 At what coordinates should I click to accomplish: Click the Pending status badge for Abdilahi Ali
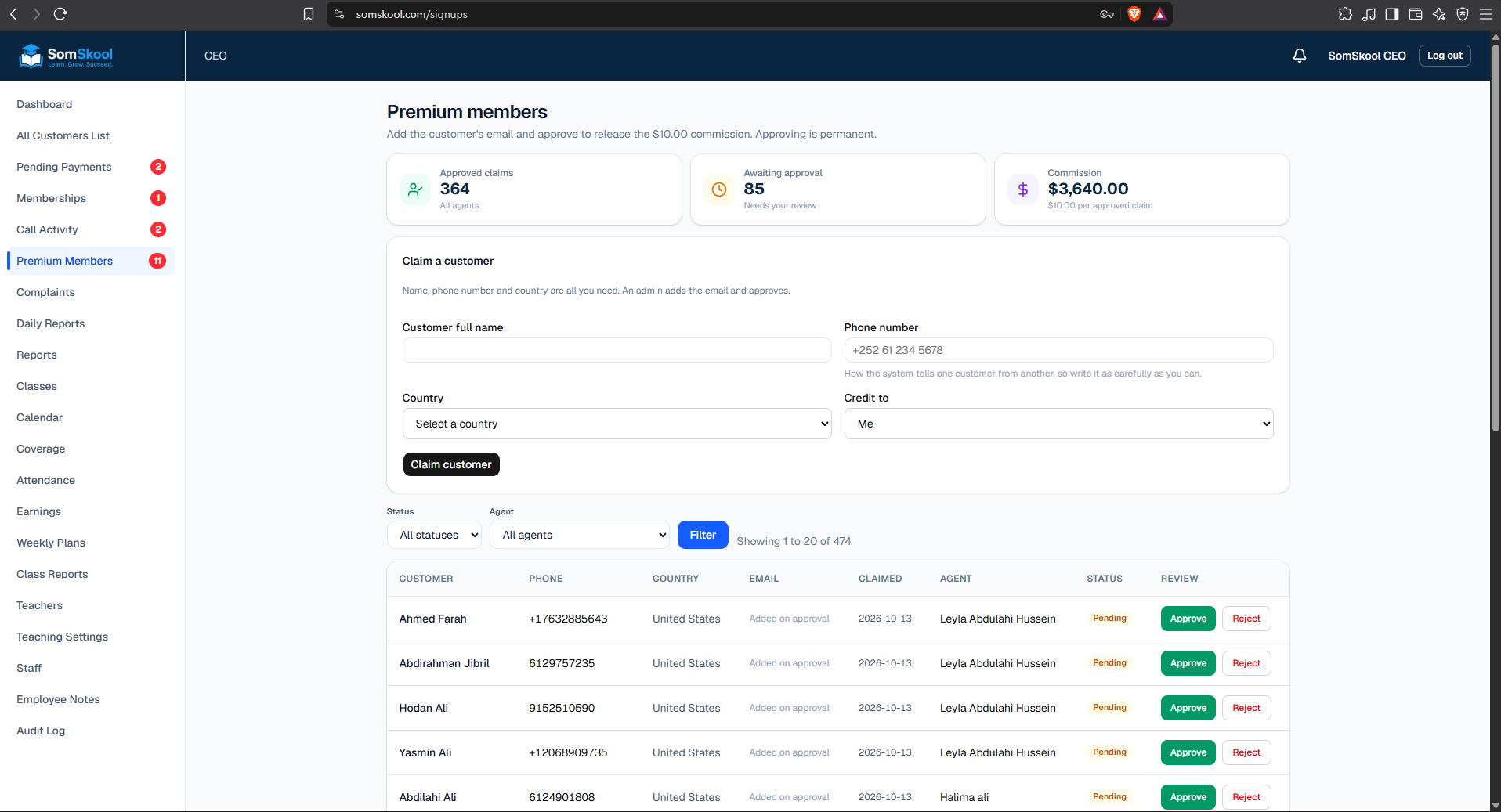click(1109, 796)
